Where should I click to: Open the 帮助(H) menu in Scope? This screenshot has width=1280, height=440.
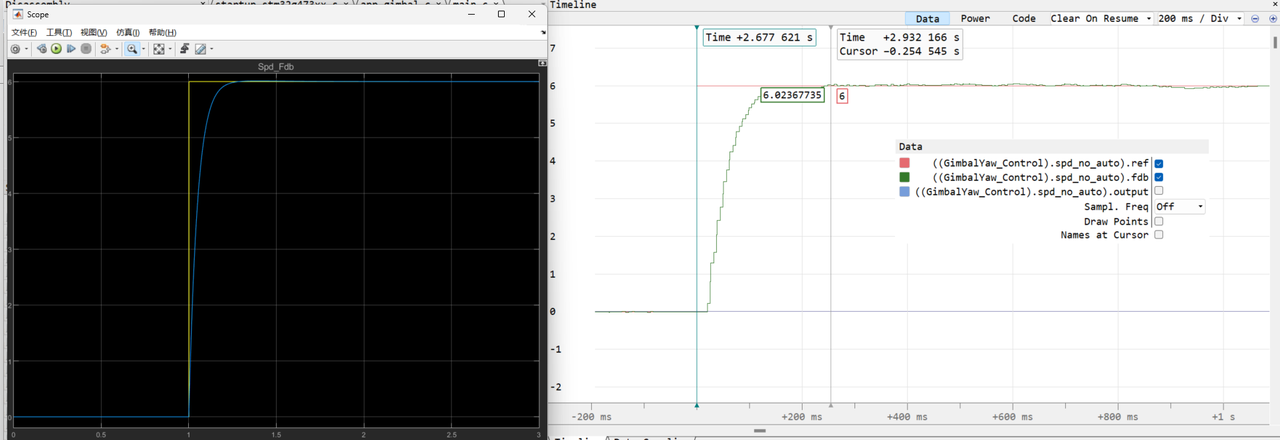[x=162, y=33]
